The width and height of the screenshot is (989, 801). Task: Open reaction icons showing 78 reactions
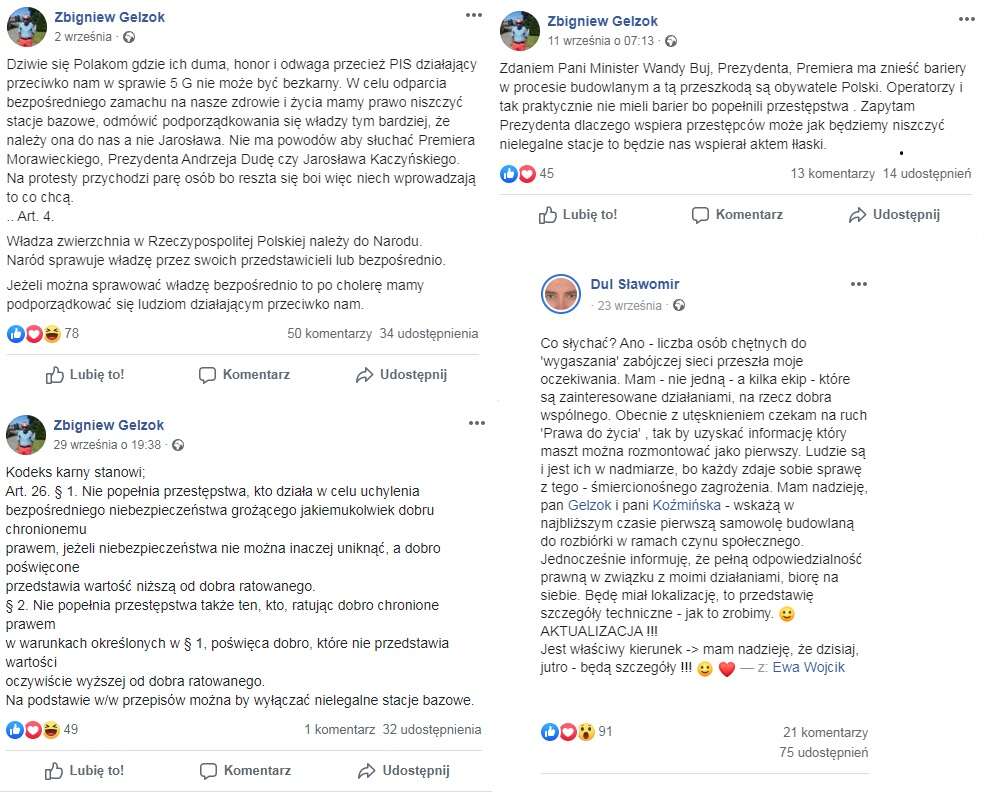[35, 333]
